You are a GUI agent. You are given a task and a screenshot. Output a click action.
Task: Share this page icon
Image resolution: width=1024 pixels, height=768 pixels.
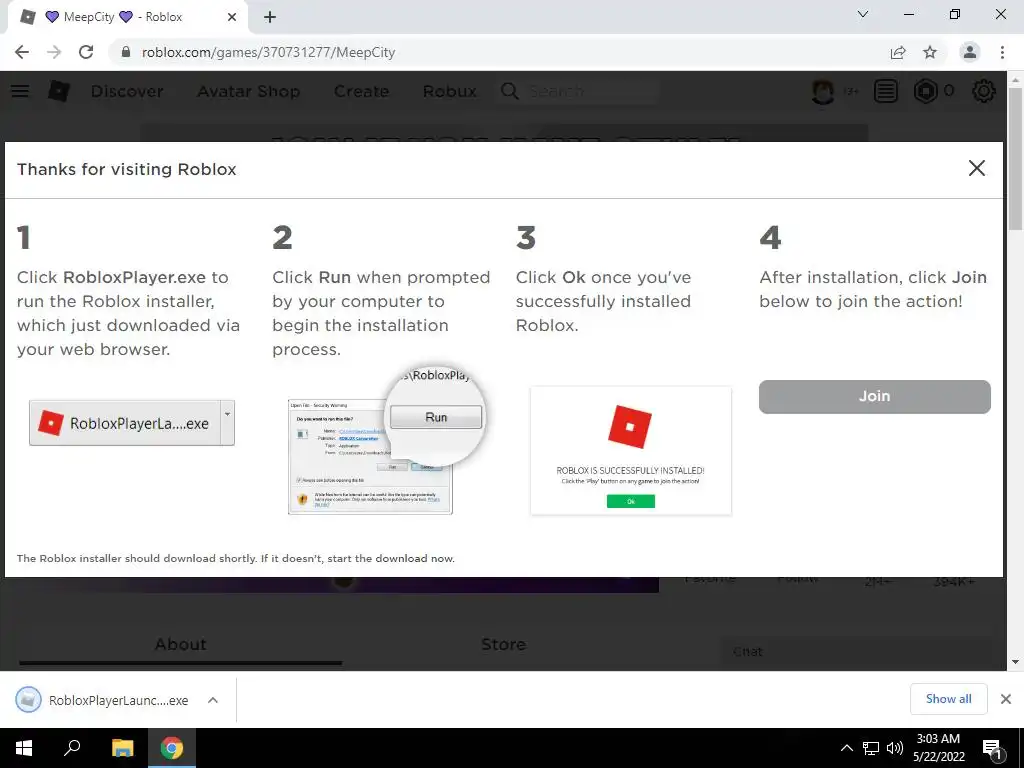point(898,52)
